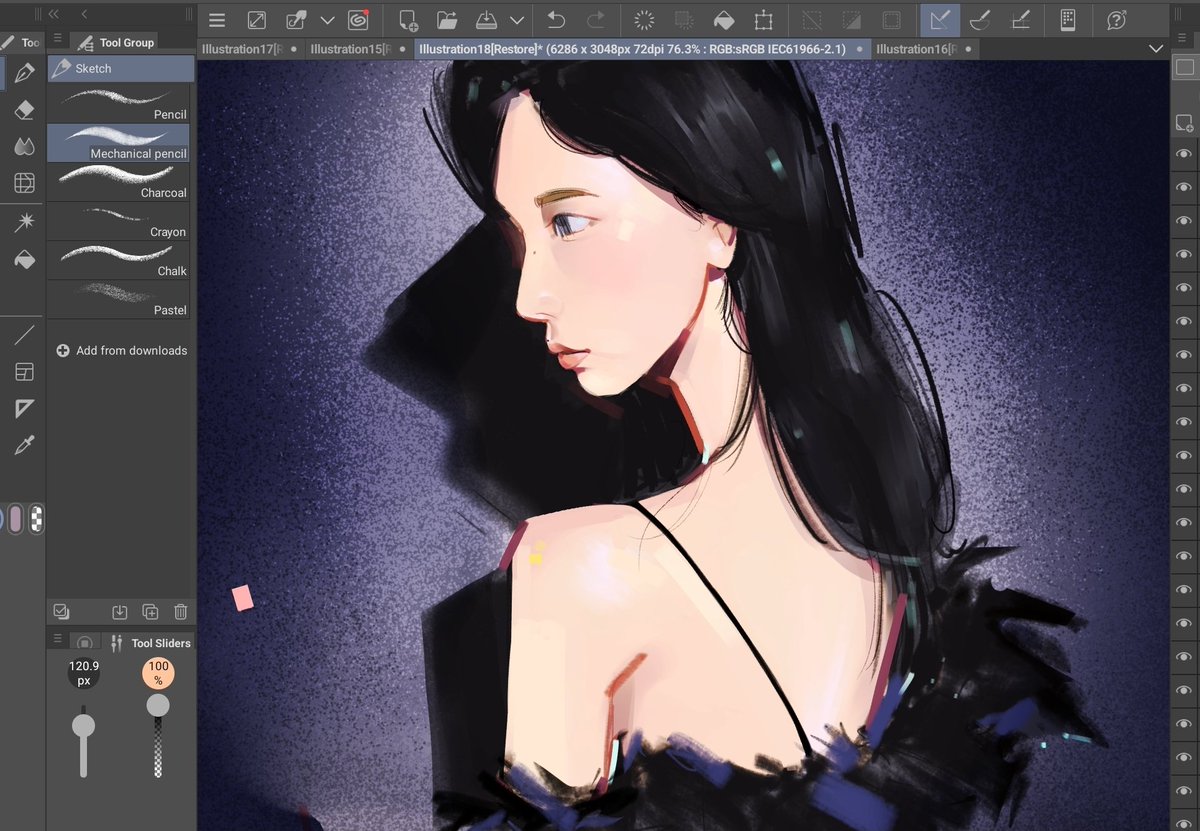Image resolution: width=1200 pixels, height=831 pixels.
Task: Toggle the topmost layer visibility eye
Action: 1184,154
